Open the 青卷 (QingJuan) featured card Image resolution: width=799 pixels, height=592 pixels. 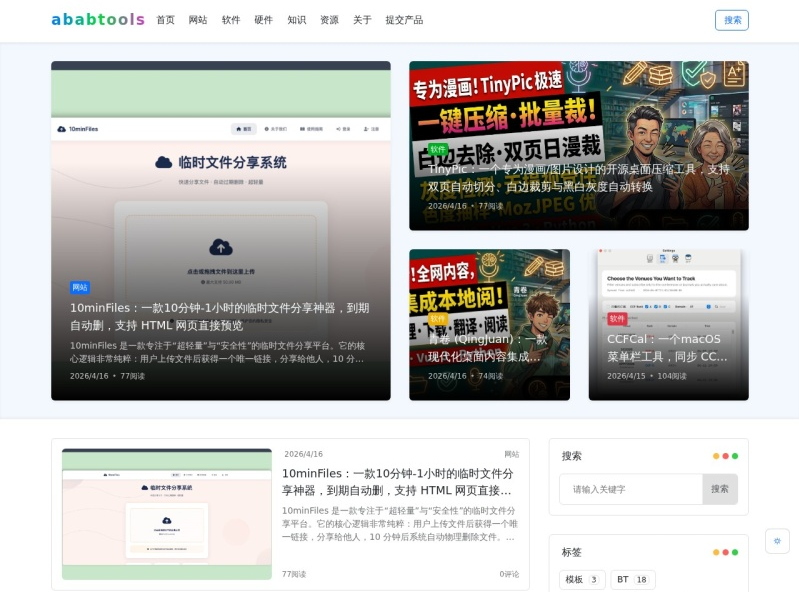tap(489, 325)
